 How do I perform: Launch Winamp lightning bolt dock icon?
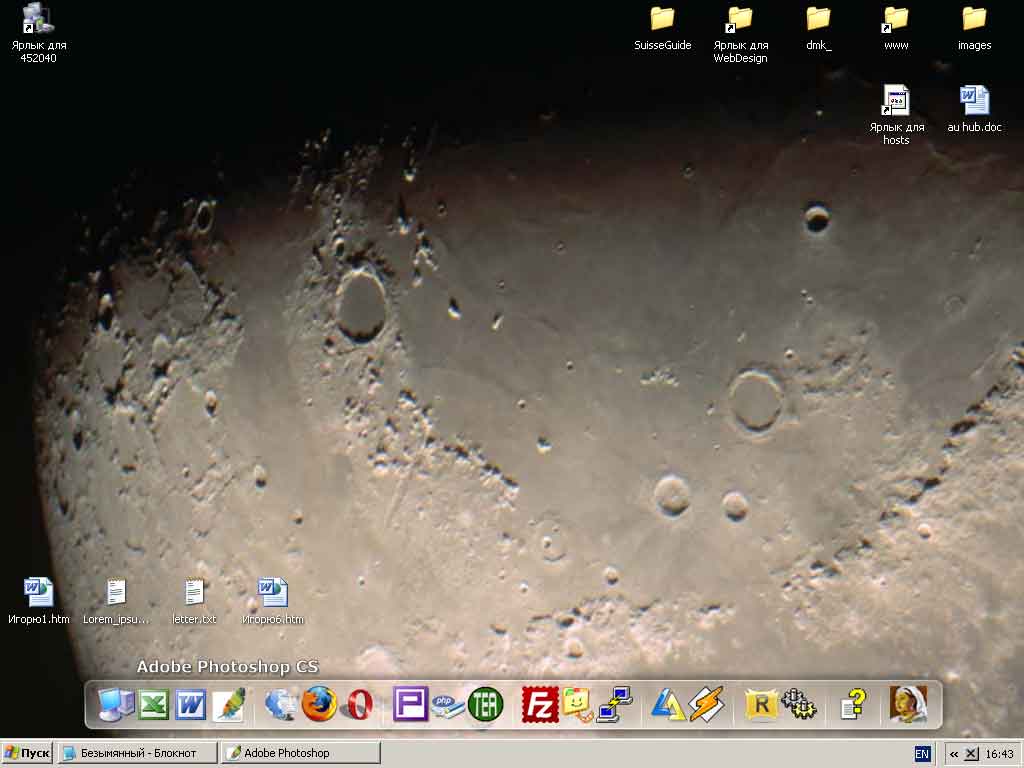(707, 704)
